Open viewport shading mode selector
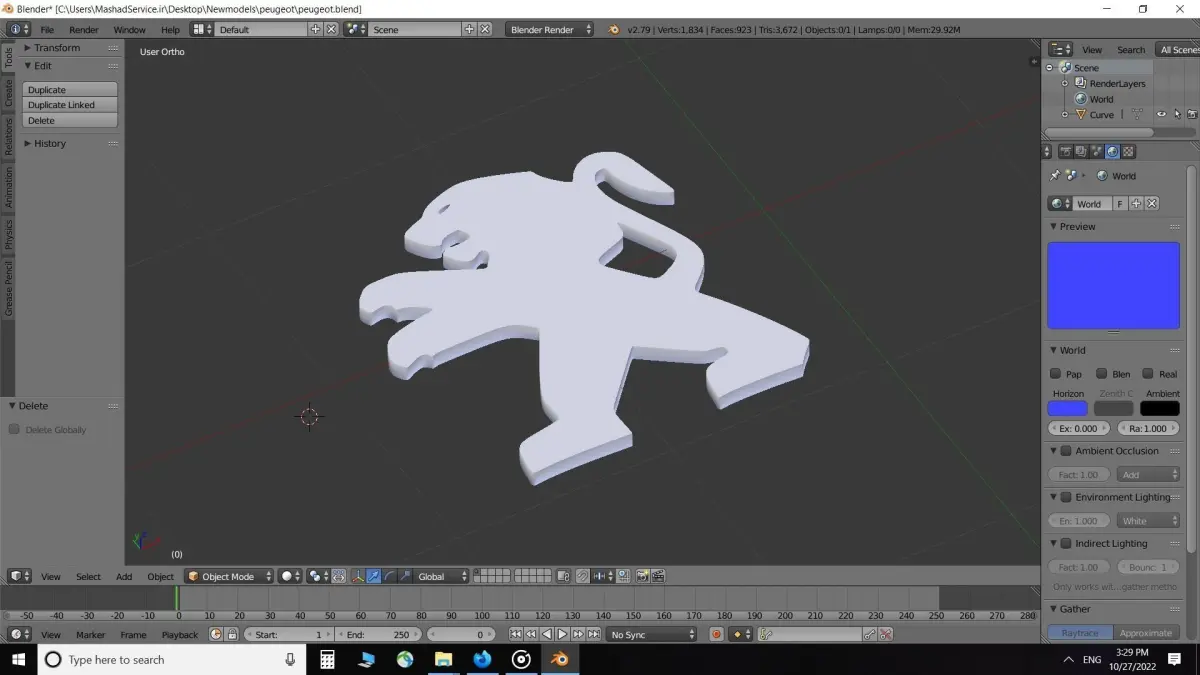Viewport: 1200px width, 675px height. click(x=290, y=576)
